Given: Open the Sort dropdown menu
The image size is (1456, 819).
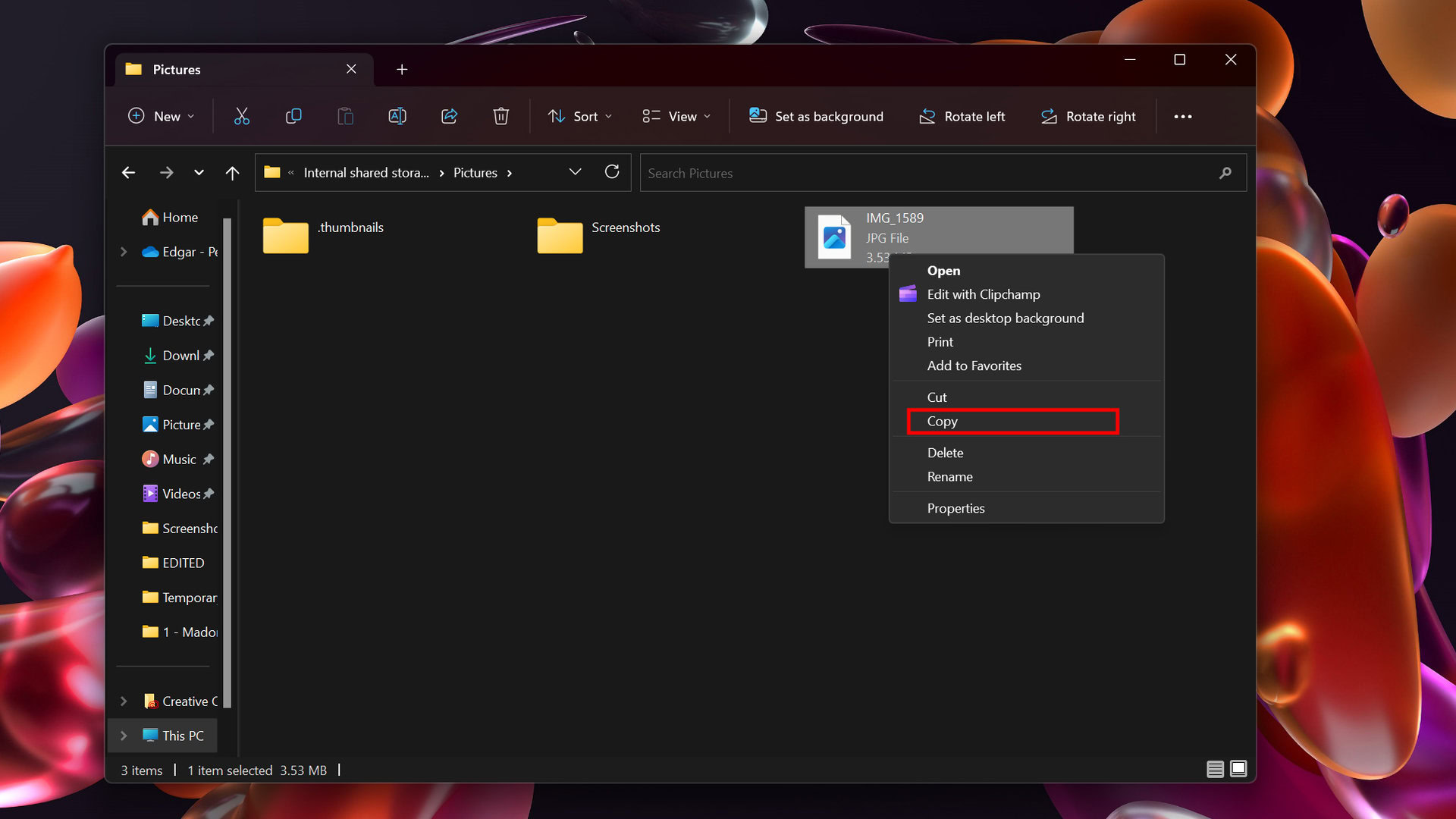Looking at the screenshot, I should click(x=580, y=116).
